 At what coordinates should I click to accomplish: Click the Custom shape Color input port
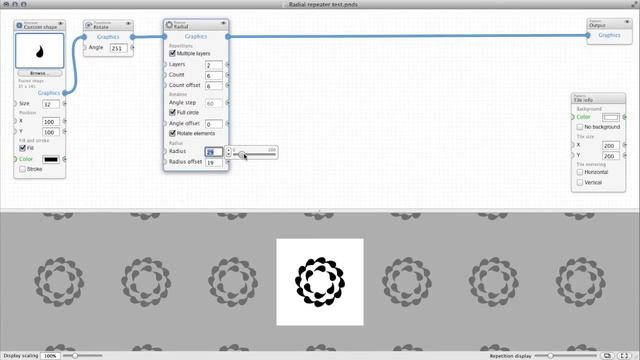point(15,159)
